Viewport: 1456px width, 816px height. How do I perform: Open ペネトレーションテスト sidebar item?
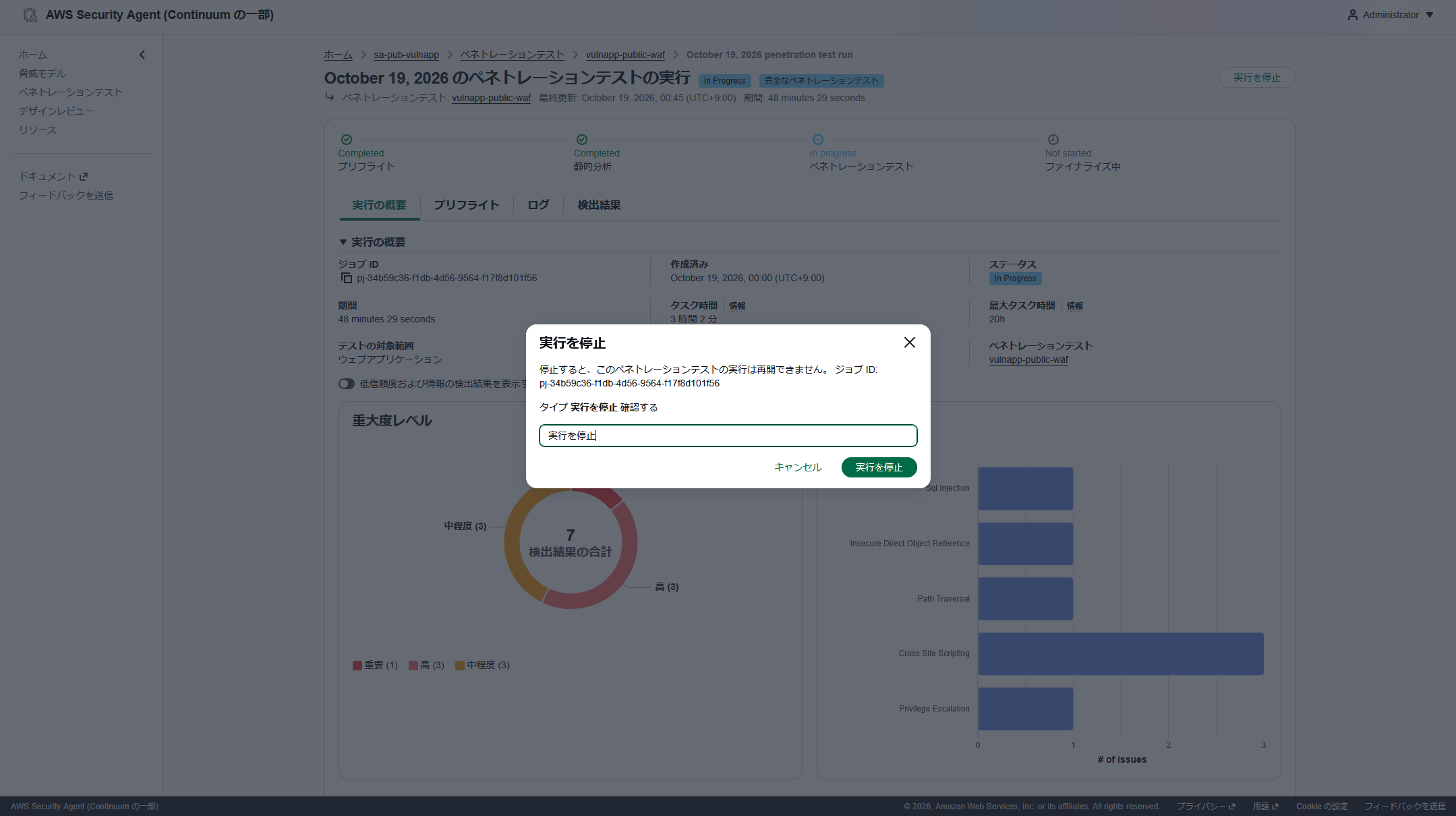coord(71,92)
